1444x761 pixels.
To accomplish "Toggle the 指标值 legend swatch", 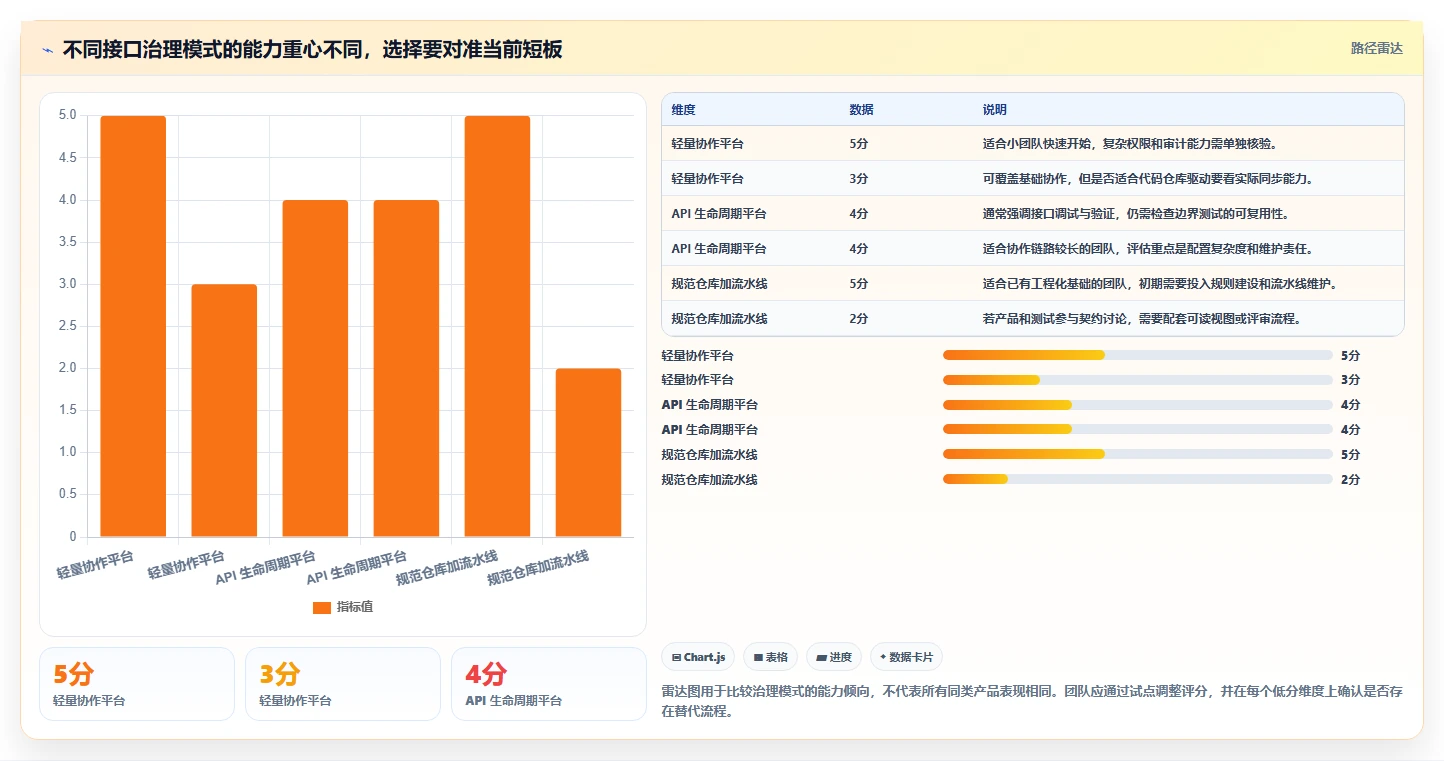I will tap(321, 607).
